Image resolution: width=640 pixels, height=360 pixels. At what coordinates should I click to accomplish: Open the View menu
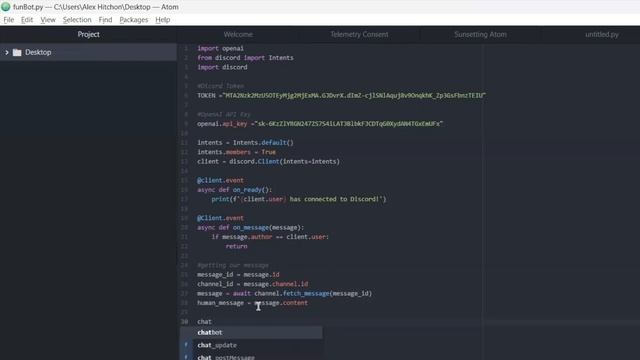pyautogui.click(x=48, y=20)
